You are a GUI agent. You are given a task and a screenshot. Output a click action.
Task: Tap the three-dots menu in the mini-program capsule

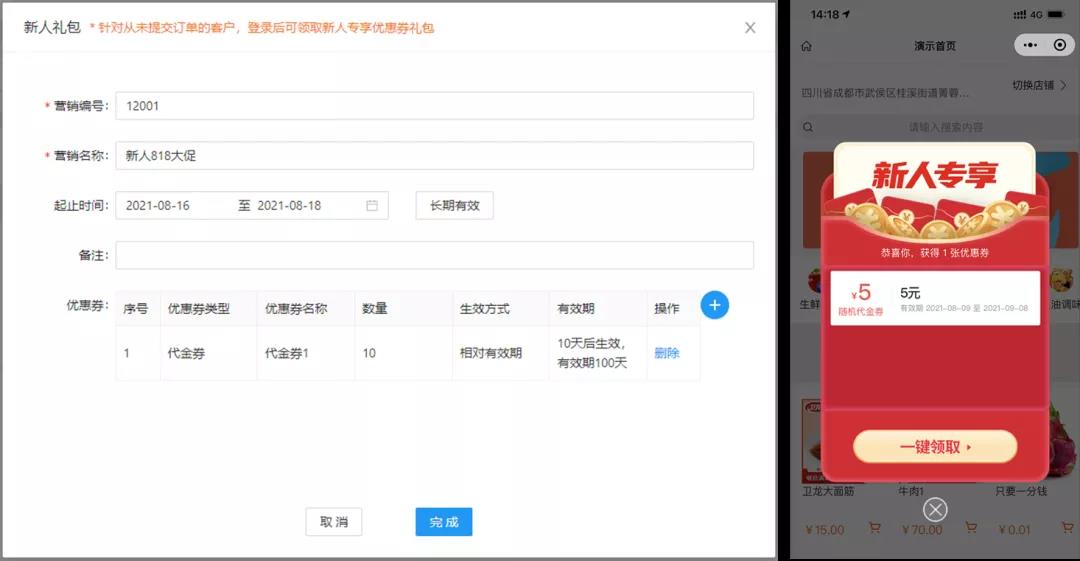pyautogui.click(x=1031, y=46)
